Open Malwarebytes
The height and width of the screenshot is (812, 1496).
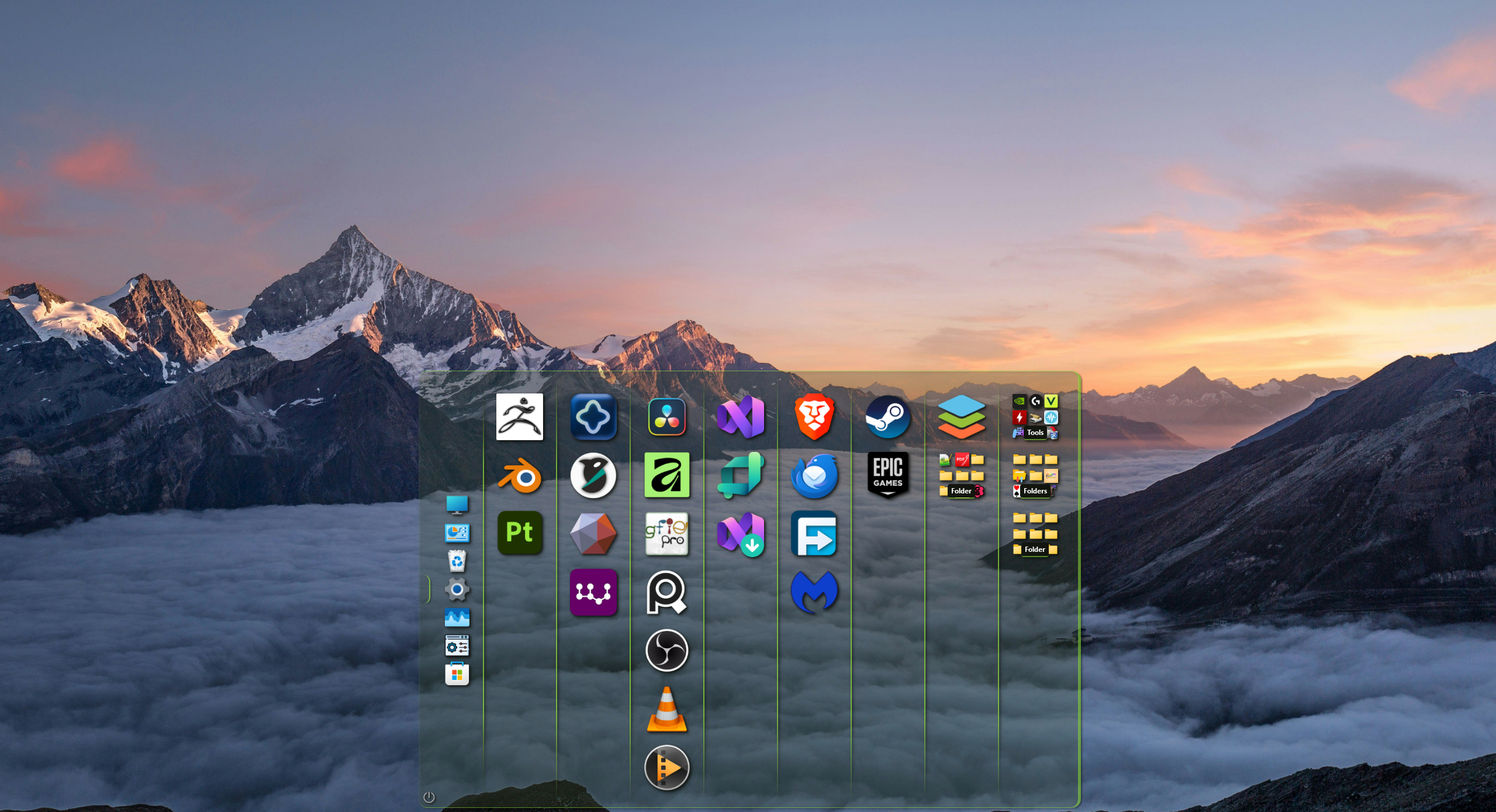point(814,592)
